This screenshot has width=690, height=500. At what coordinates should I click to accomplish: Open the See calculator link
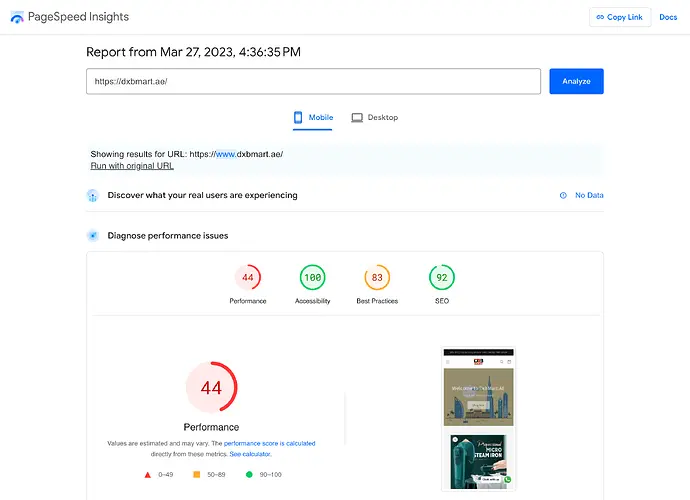250,454
